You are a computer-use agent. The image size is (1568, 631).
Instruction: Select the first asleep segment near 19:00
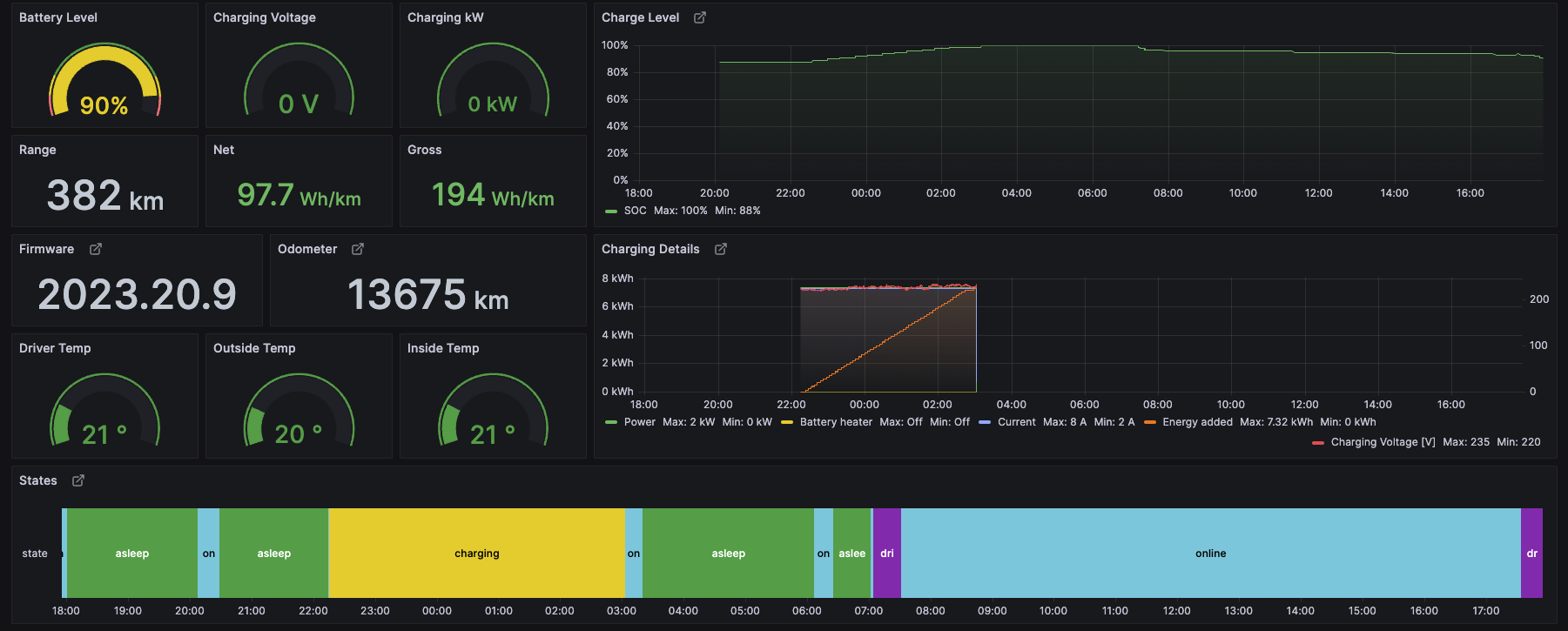pyautogui.click(x=132, y=553)
